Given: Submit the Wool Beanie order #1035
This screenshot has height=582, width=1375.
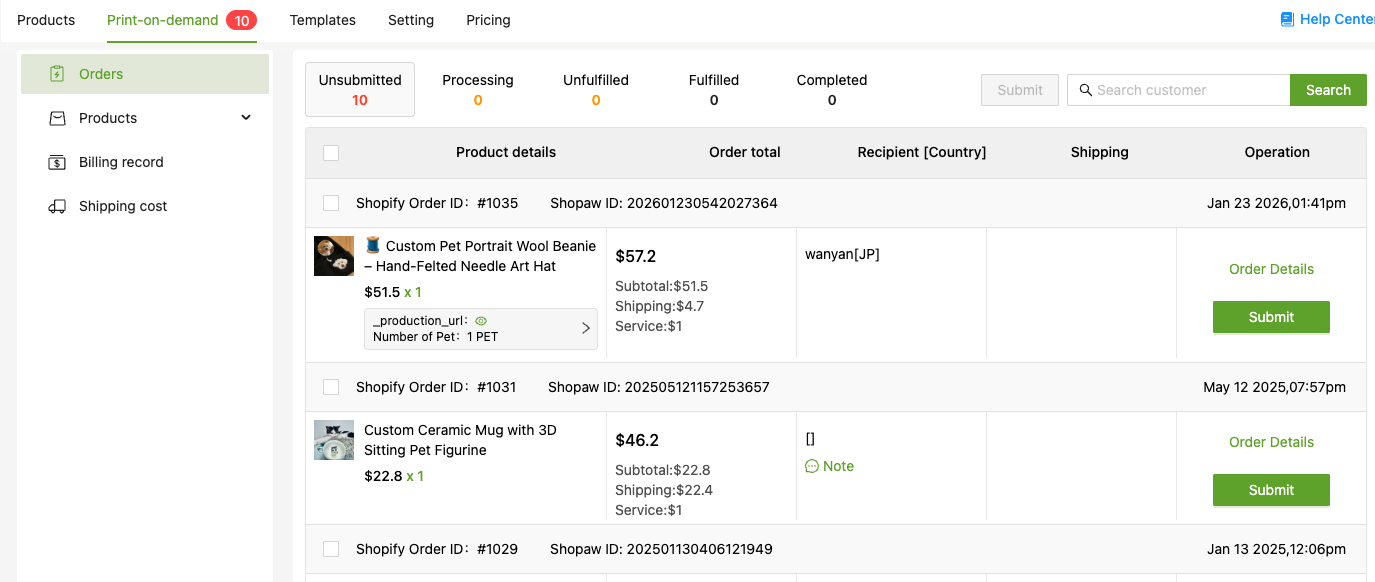Looking at the screenshot, I should coord(1271,317).
